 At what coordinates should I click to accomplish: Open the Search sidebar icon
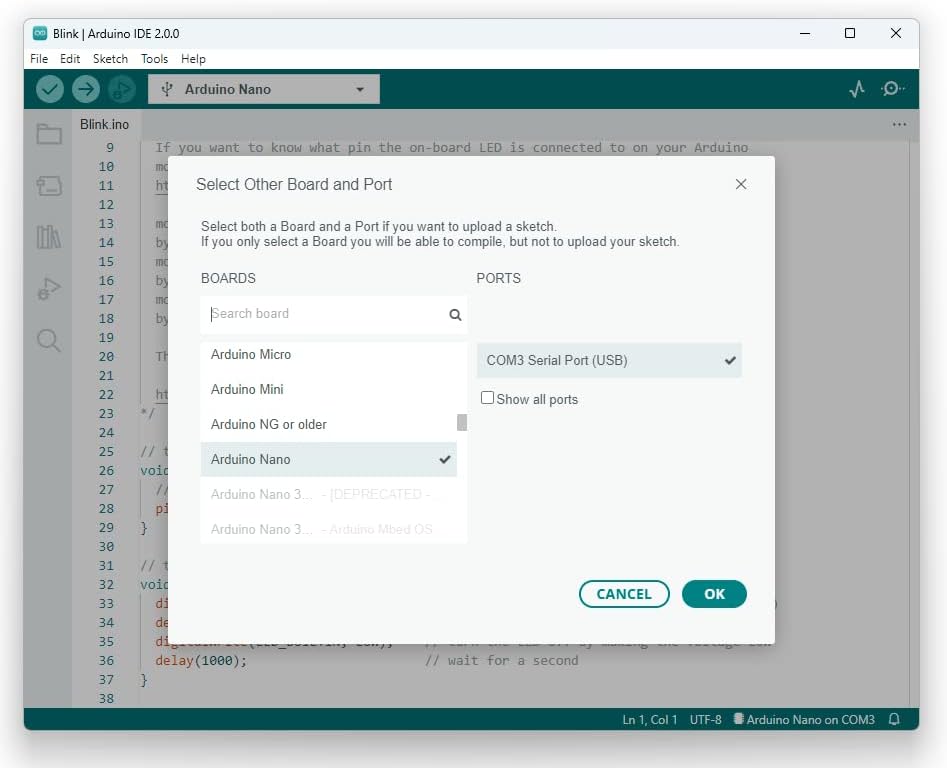(49, 341)
